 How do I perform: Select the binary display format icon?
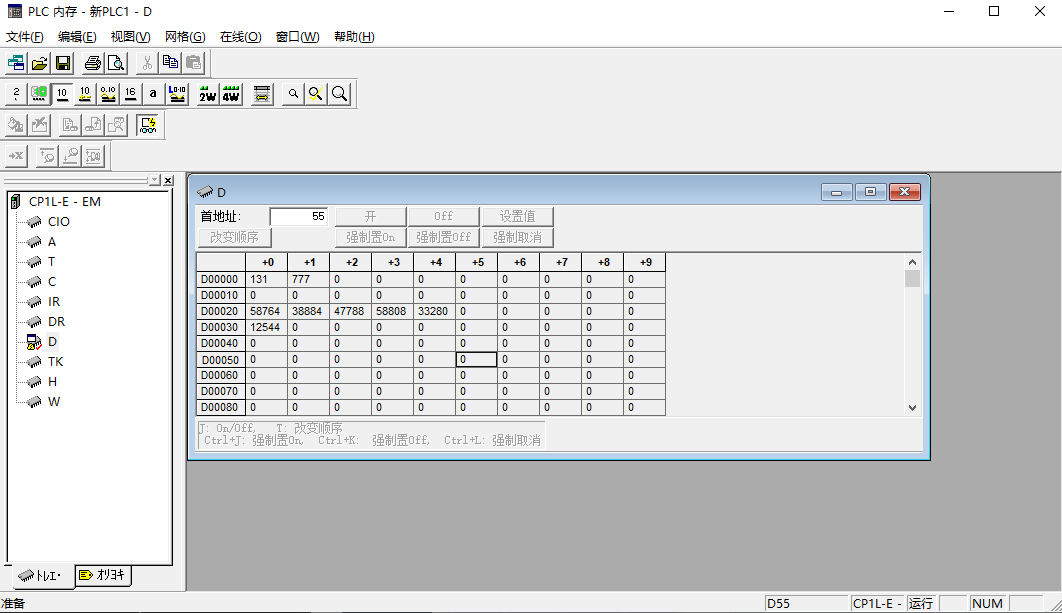[16, 94]
